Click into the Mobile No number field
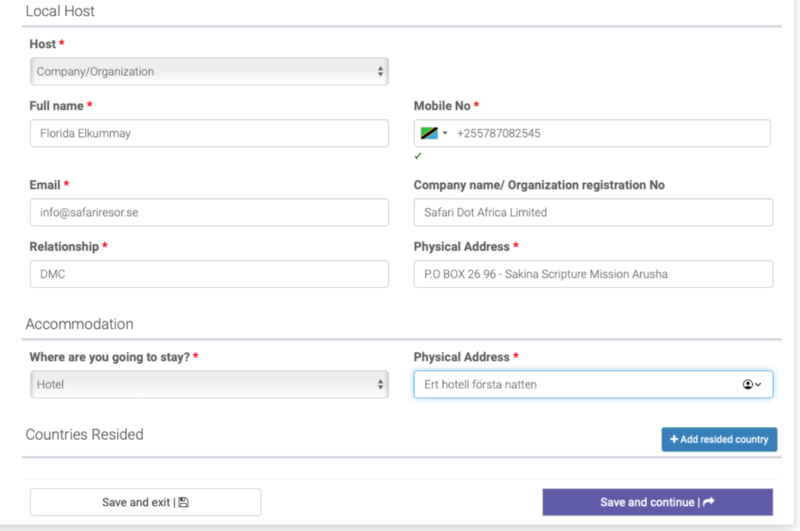The height and width of the screenshot is (531, 800). (608, 133)
